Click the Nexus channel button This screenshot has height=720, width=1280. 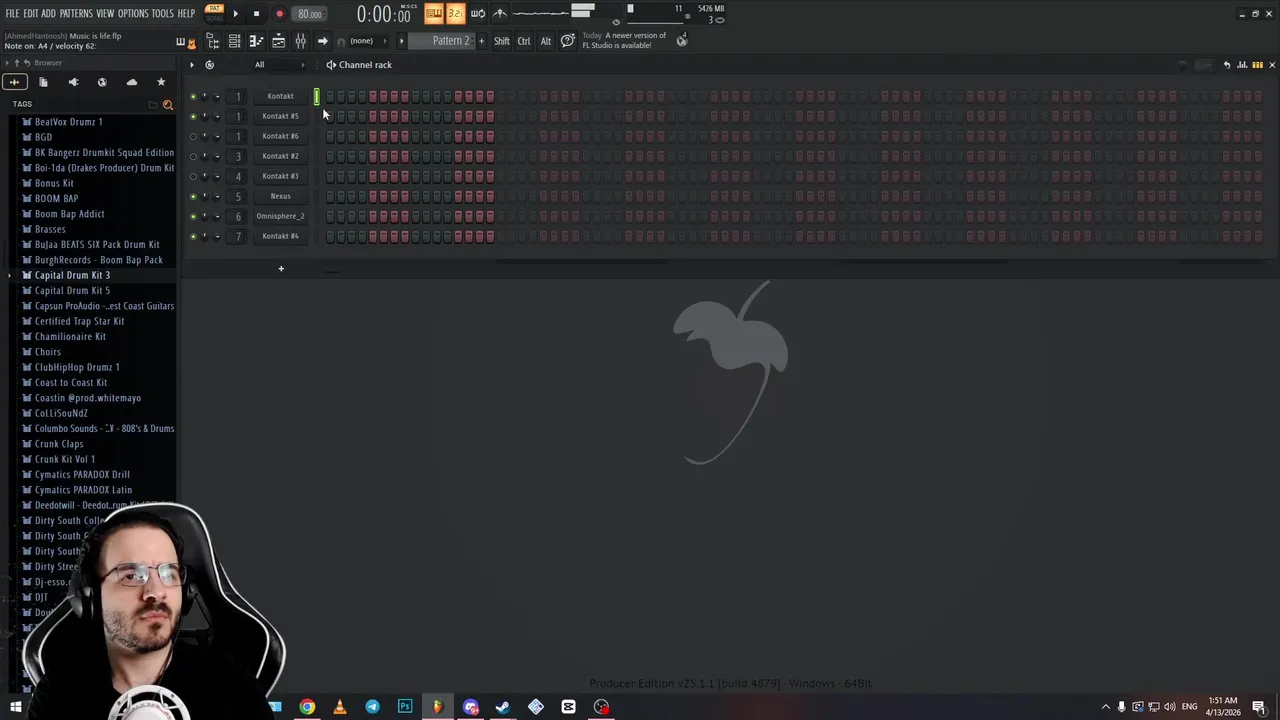280,196
